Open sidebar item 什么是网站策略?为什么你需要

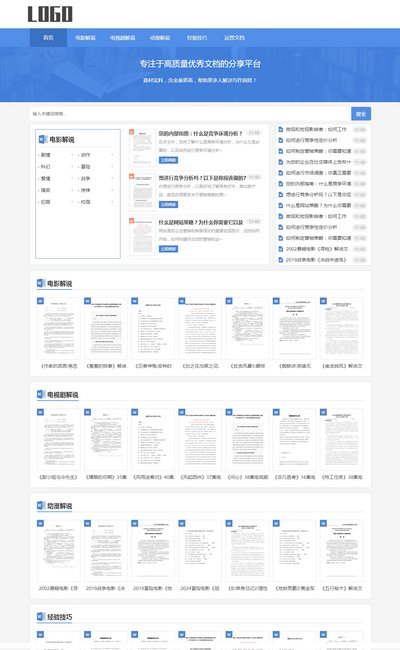click(318, 206)
